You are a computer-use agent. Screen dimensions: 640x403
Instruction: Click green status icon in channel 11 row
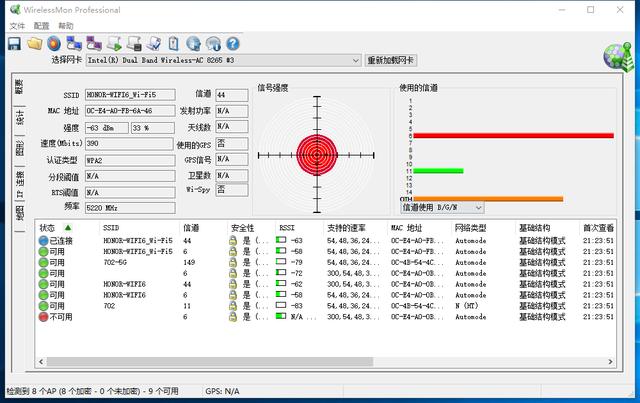pyautogui.click(x=44, y=306)
